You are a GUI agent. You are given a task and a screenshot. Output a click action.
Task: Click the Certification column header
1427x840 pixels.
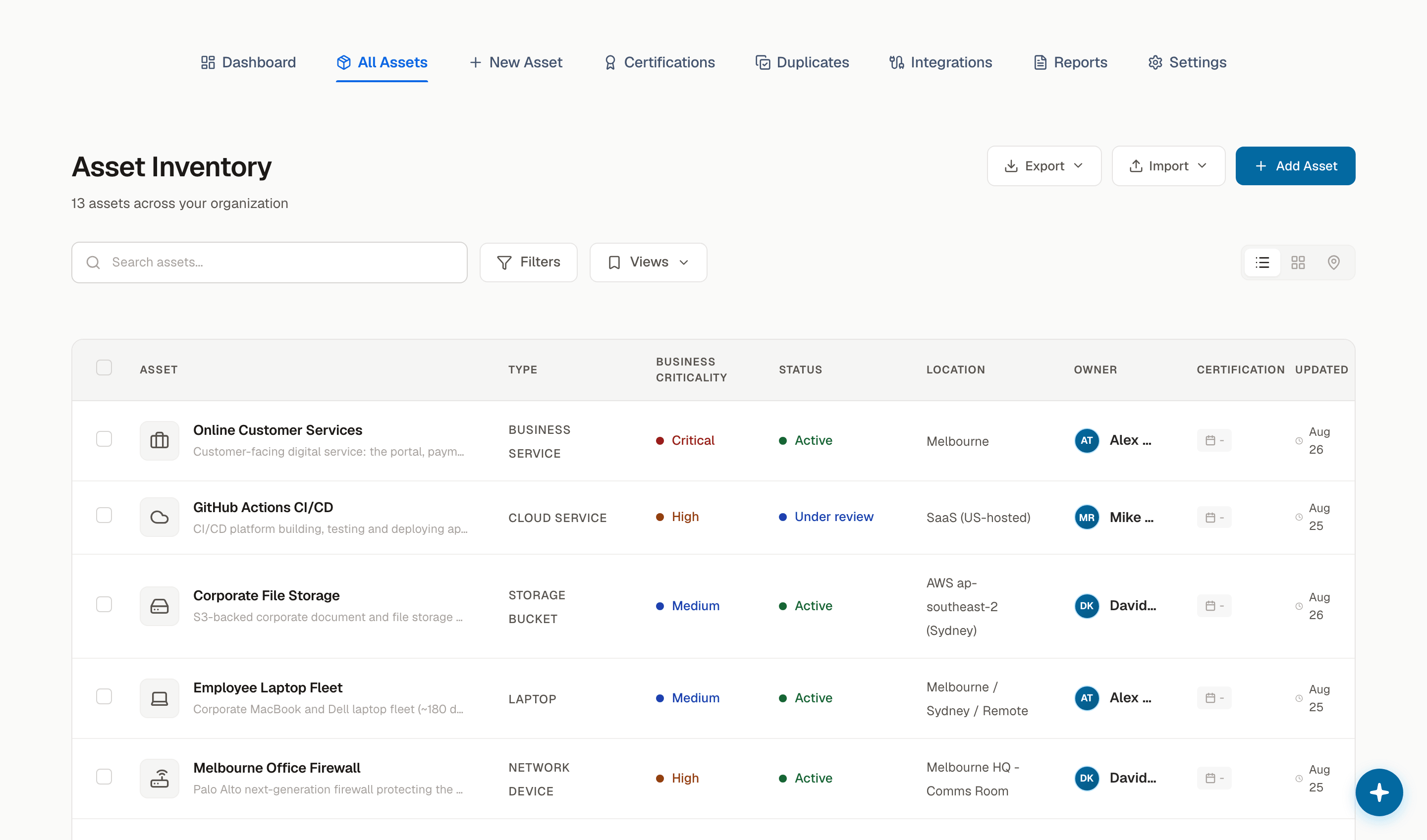click(x=1241, y=370)
